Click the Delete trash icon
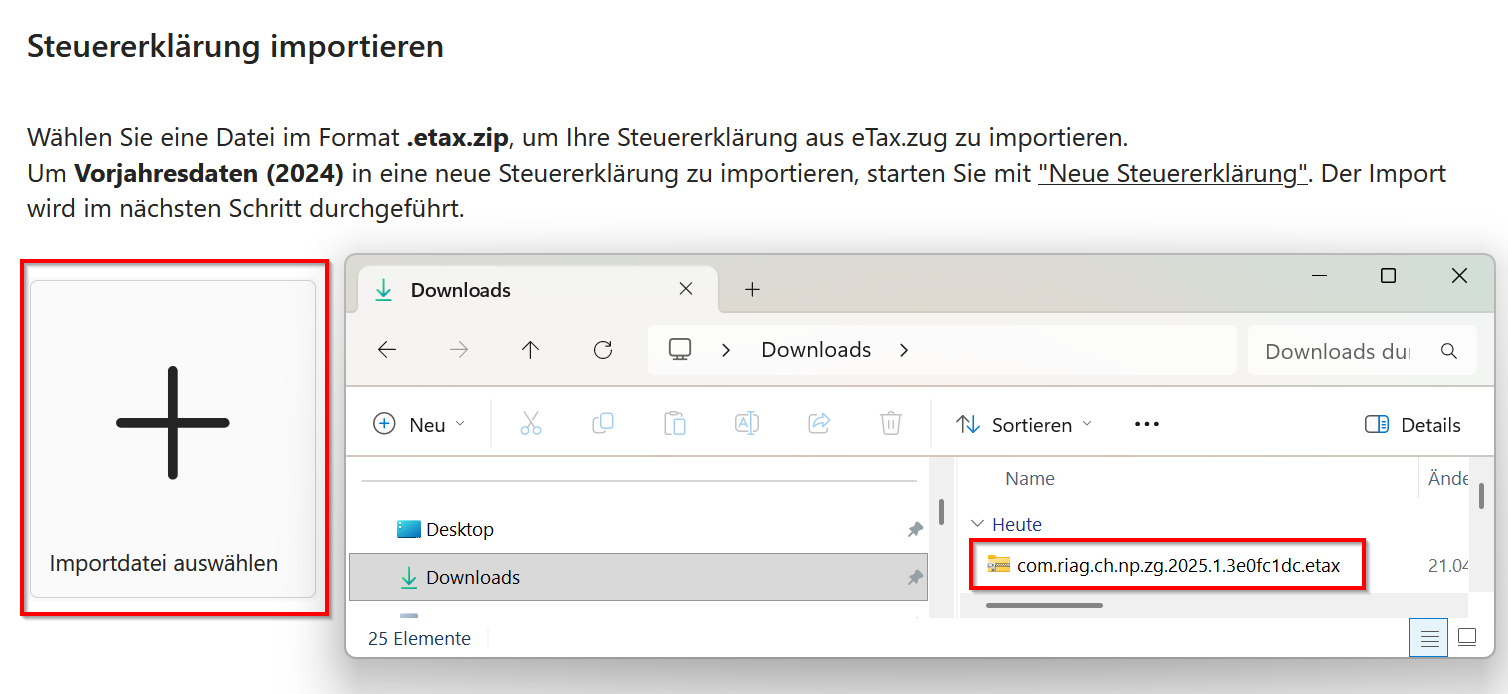The width and height of the screenshot is (1508, 694). 891,424
